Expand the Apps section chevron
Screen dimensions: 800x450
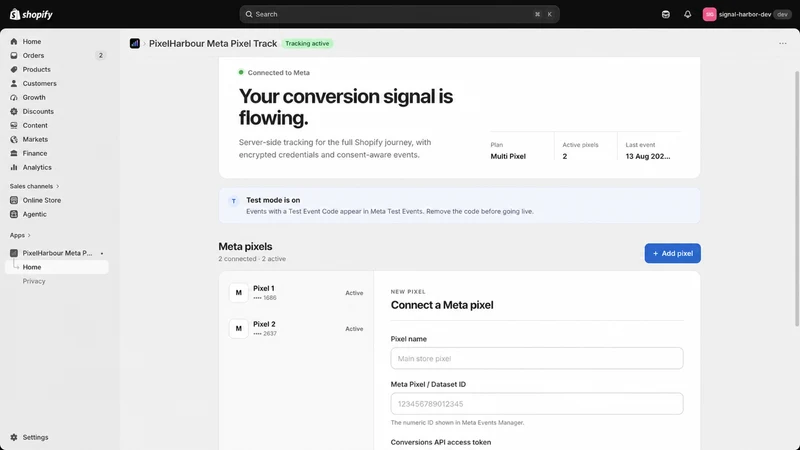(29, 235)
